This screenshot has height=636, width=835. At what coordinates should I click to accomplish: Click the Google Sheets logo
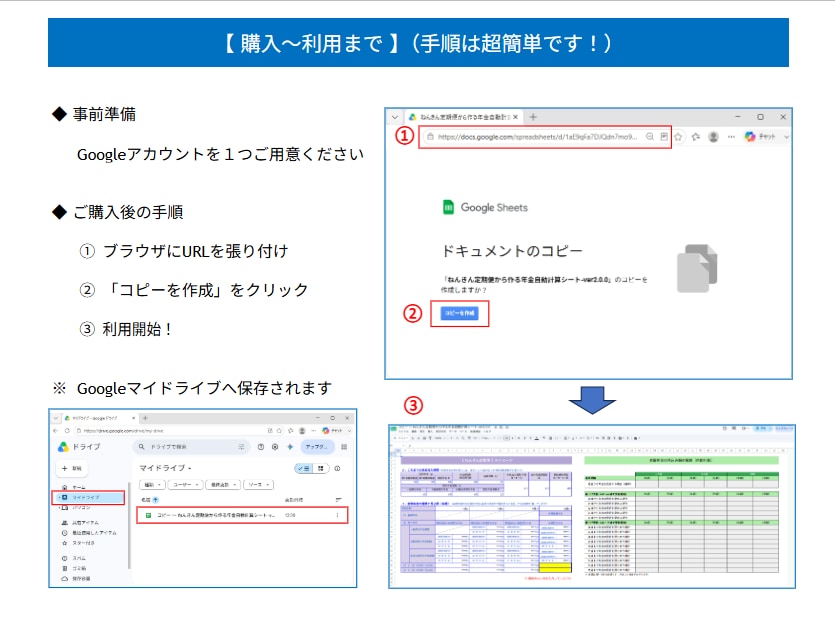click(x=485, y=207)
